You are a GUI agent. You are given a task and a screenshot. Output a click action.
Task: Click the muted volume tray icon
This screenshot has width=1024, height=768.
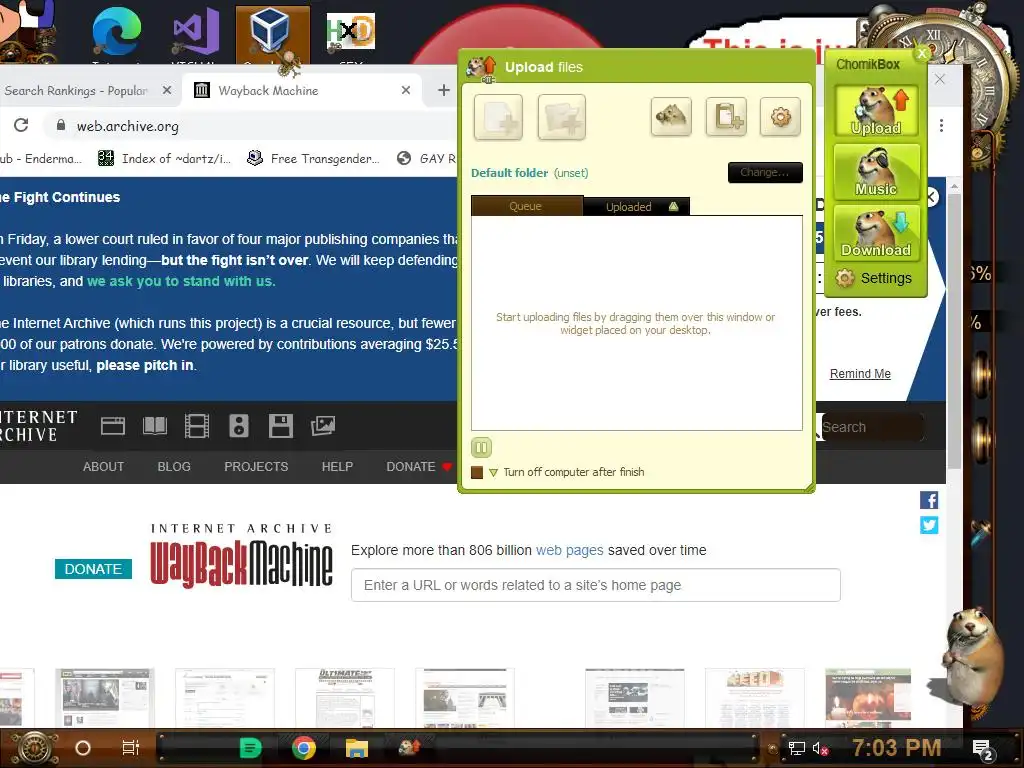820,748
